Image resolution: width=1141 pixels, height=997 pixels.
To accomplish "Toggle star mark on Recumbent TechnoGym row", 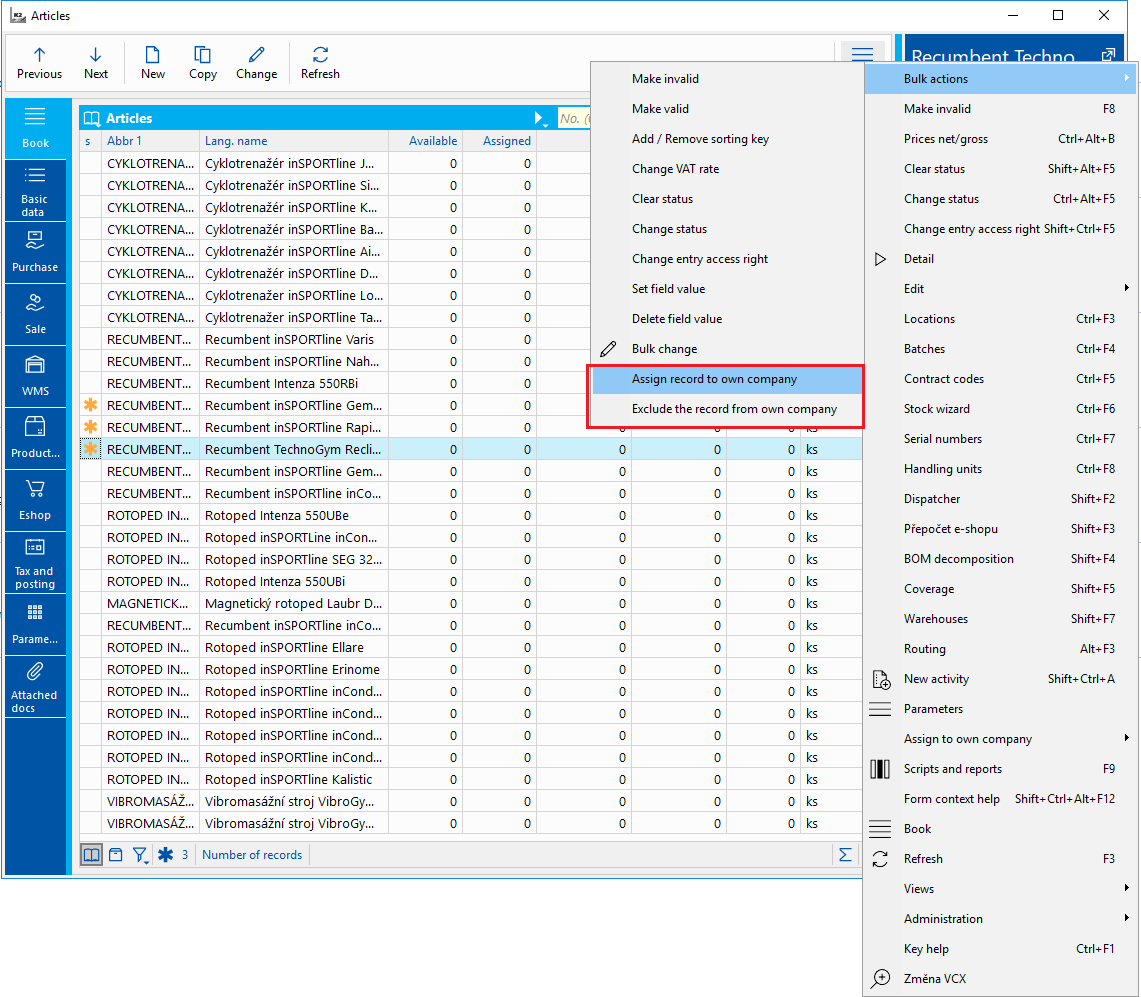I will tap(90, 449).
